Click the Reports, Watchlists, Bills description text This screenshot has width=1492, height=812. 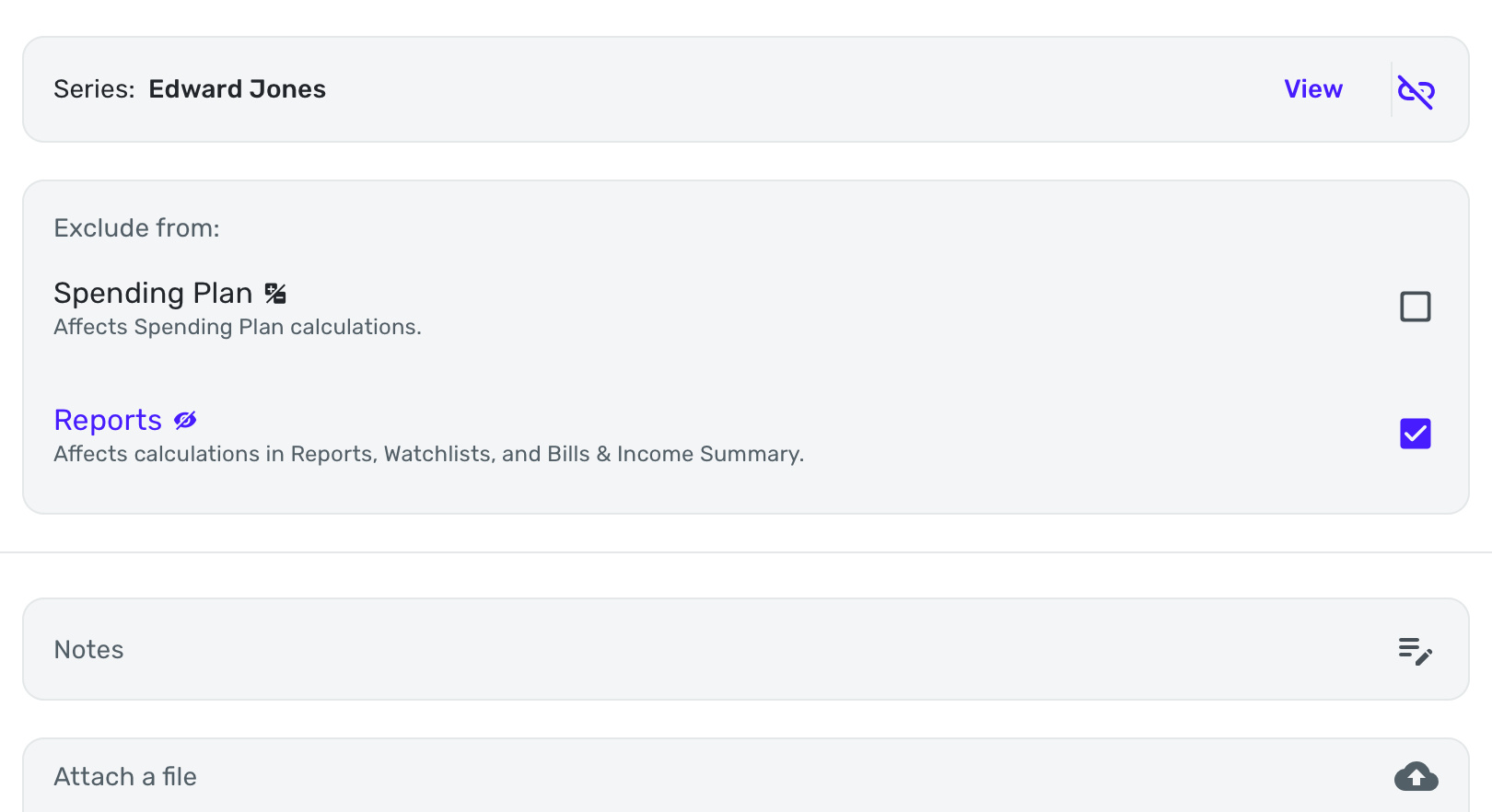pyautogui.click(x=428, y=454)
